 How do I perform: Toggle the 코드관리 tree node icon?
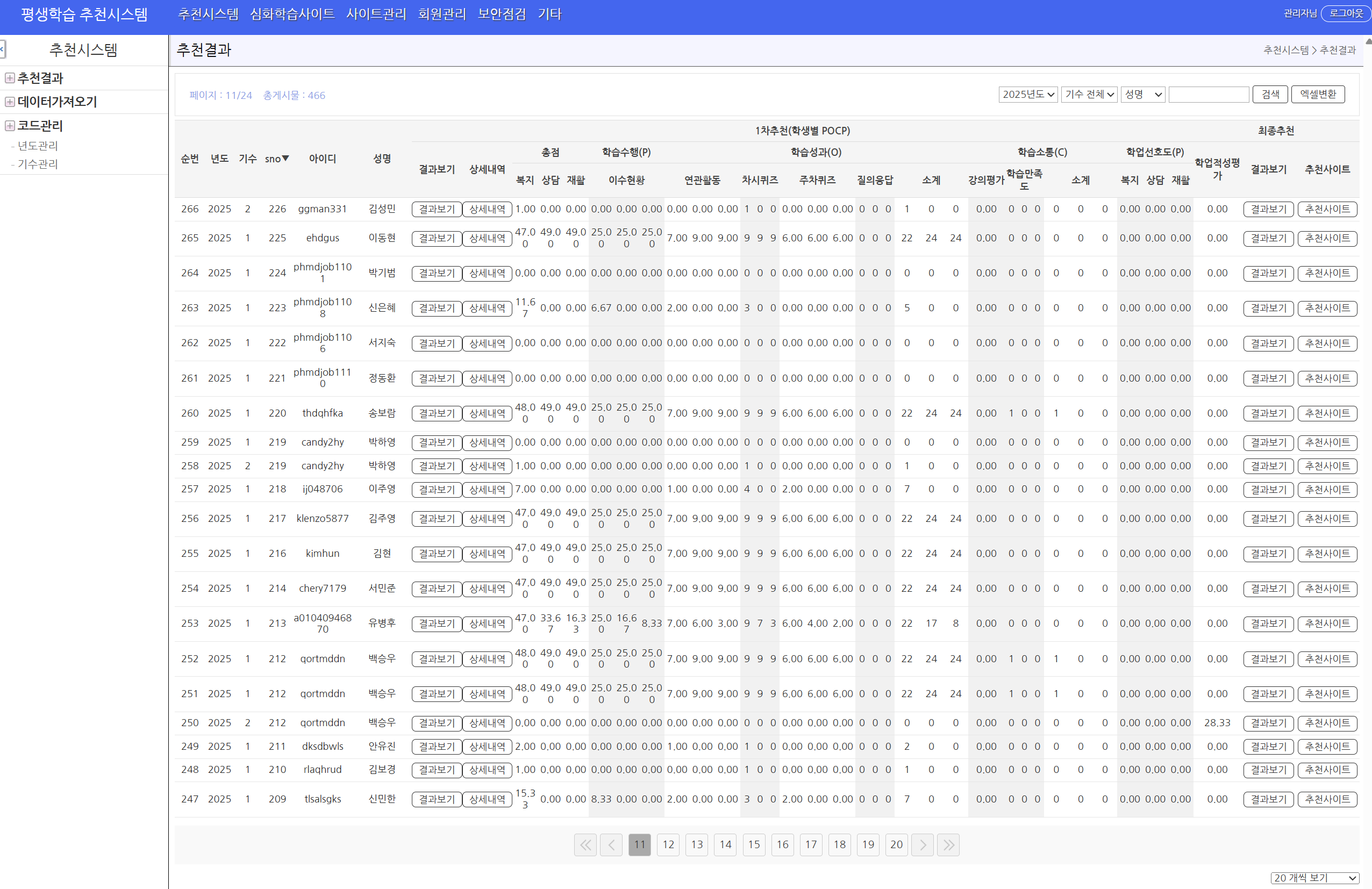click(x=10, y=126)
